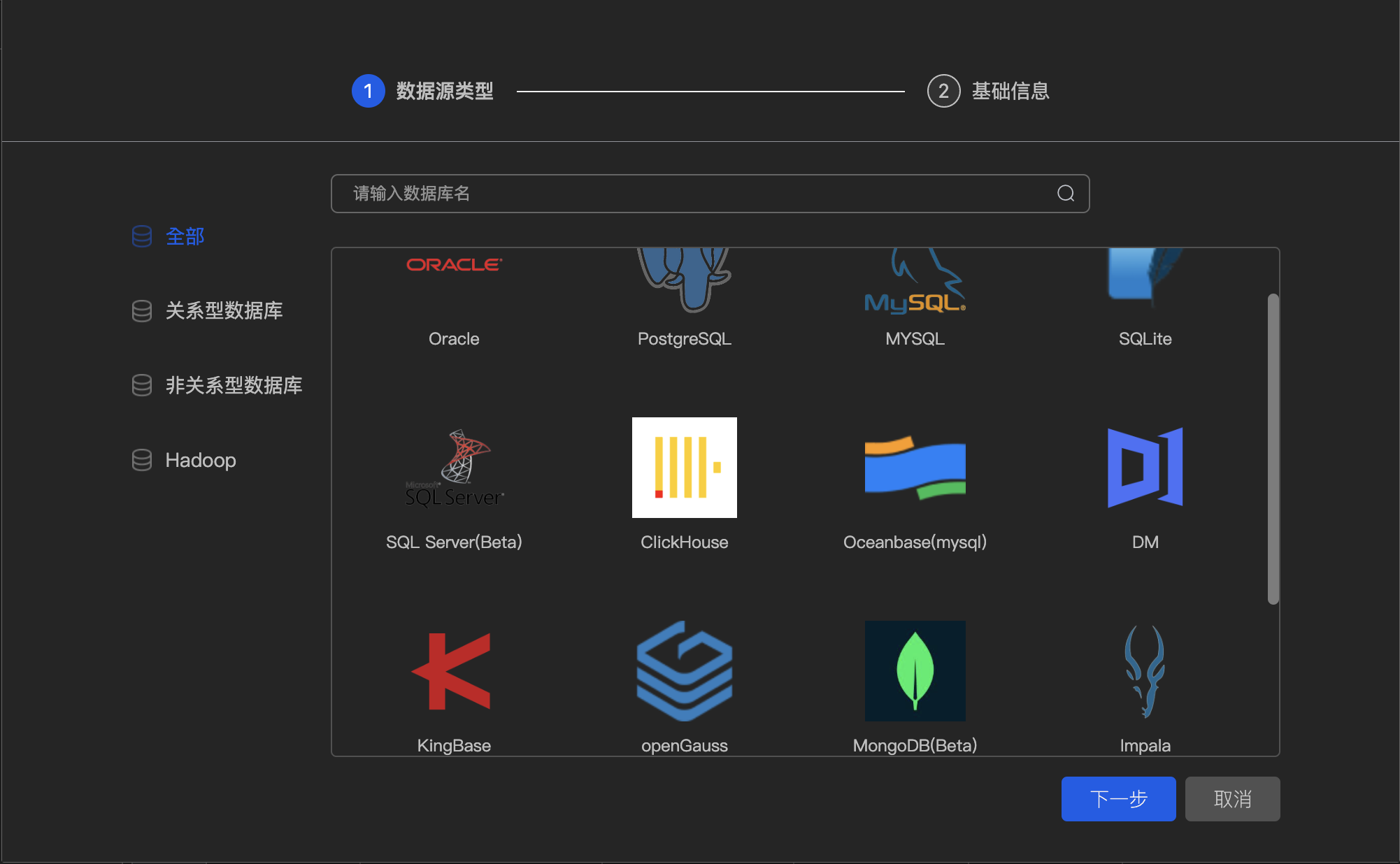
Task: Click the 下一步 button
Action: coord(1118,799)
